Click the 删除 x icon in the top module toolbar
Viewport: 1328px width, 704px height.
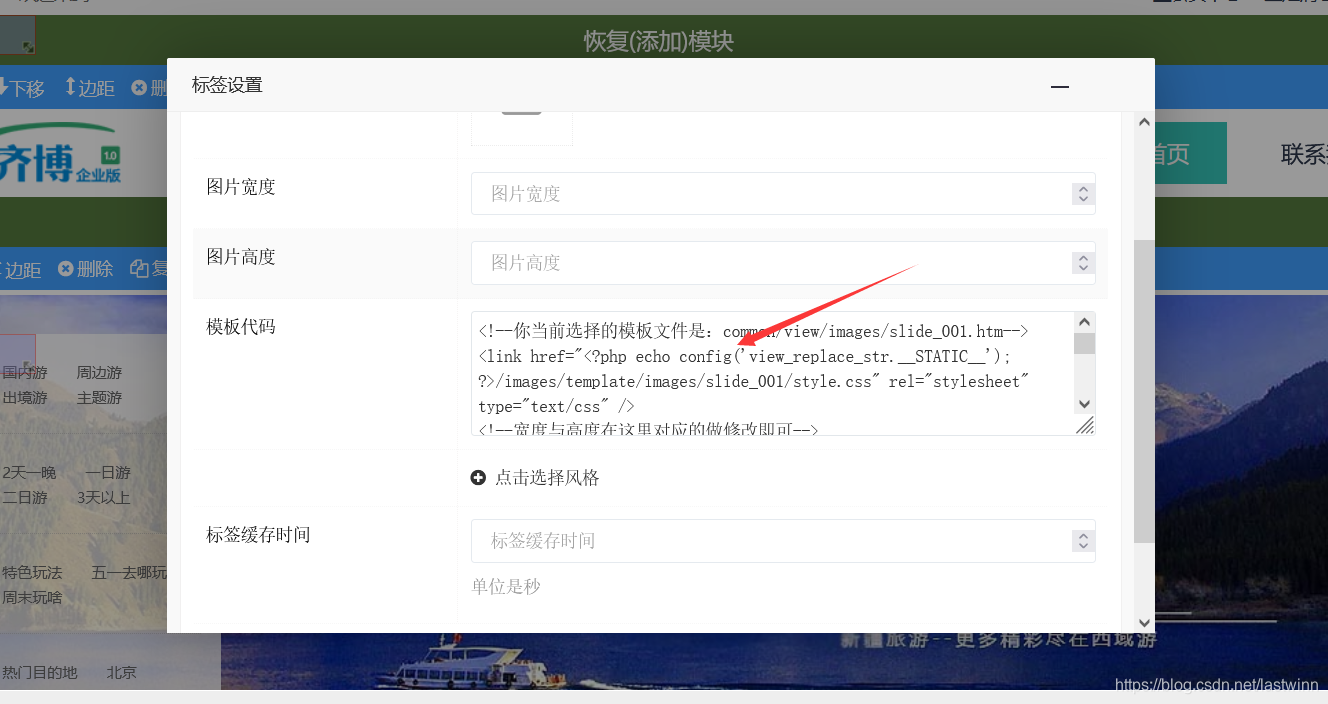[139, 88]
